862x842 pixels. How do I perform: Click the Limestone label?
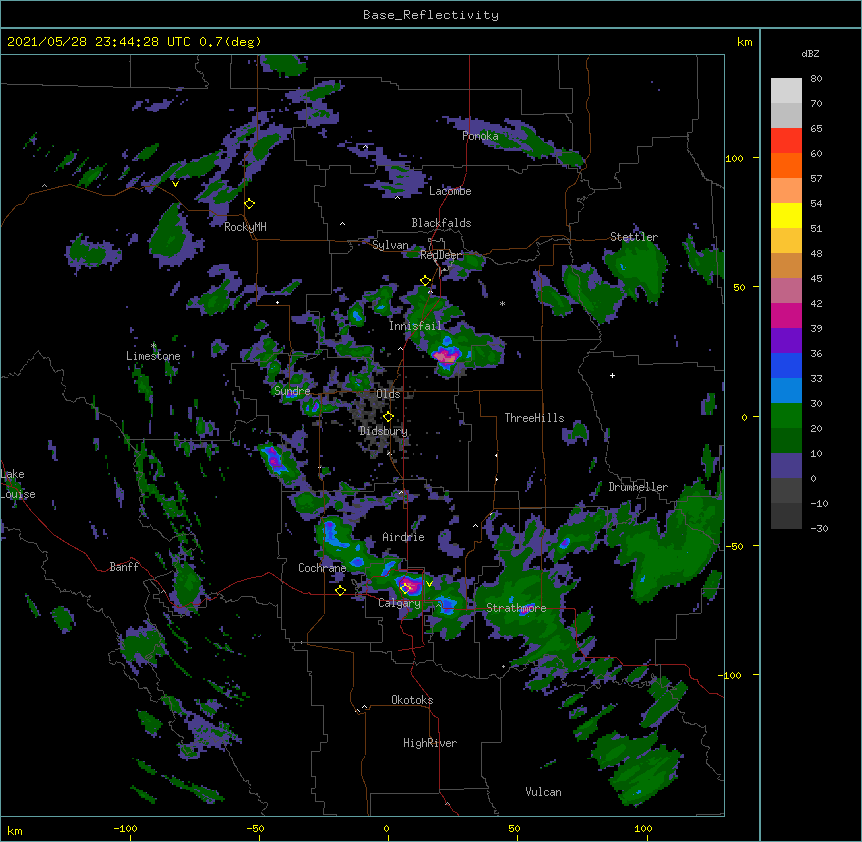pos(153,356)
